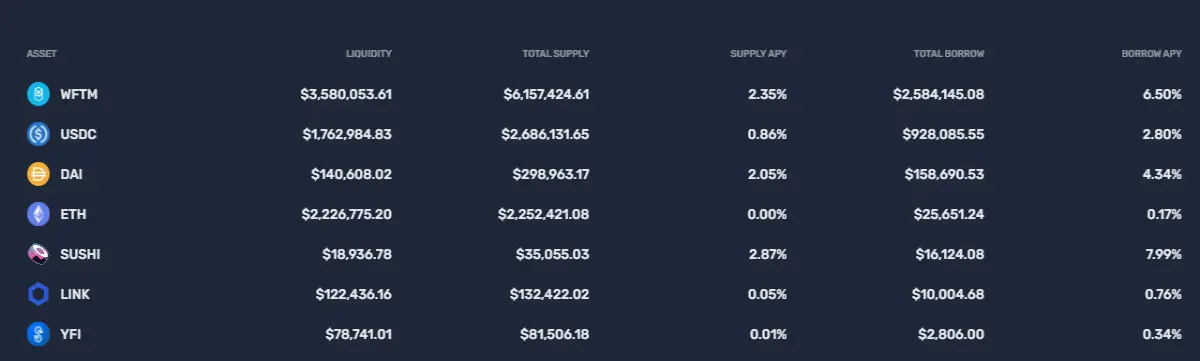Select the YFI token icon

(x=38, y=334)
